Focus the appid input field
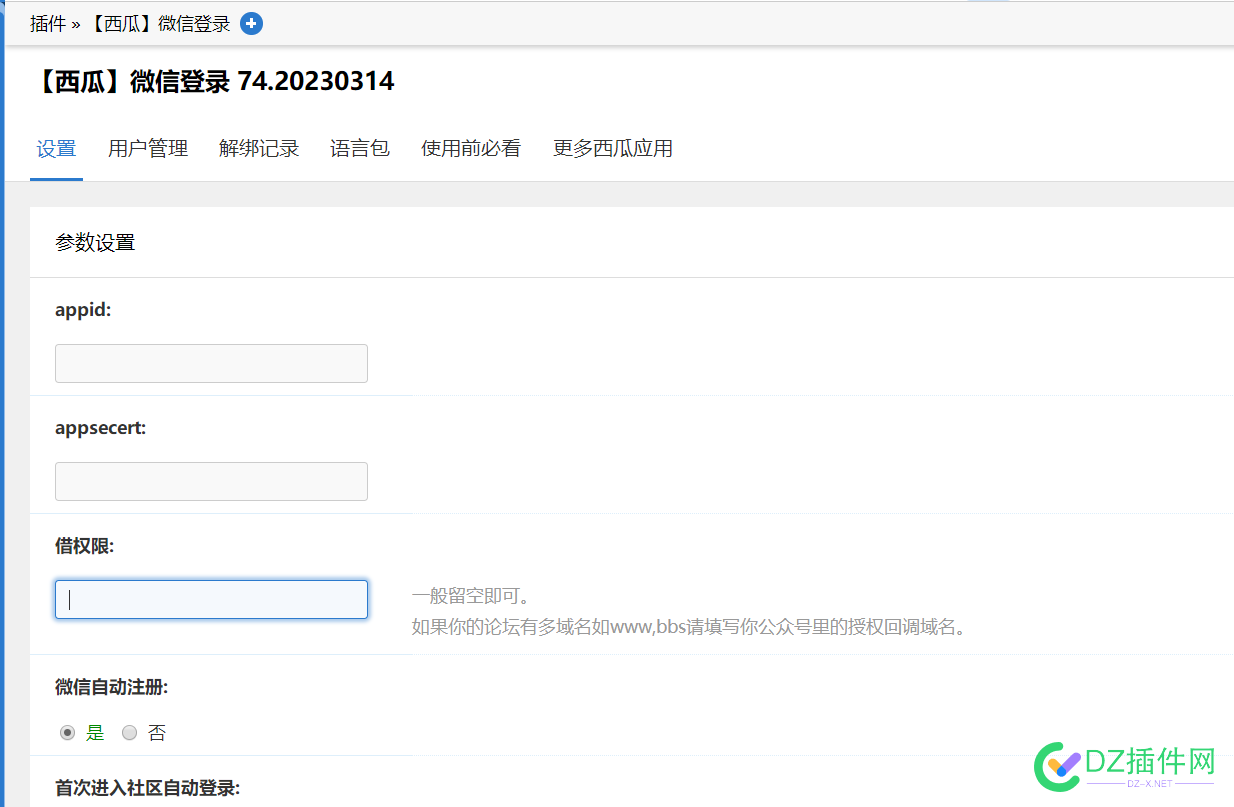Image resolution: width=1234 pixels, height=807 pixels. point(211,363)
